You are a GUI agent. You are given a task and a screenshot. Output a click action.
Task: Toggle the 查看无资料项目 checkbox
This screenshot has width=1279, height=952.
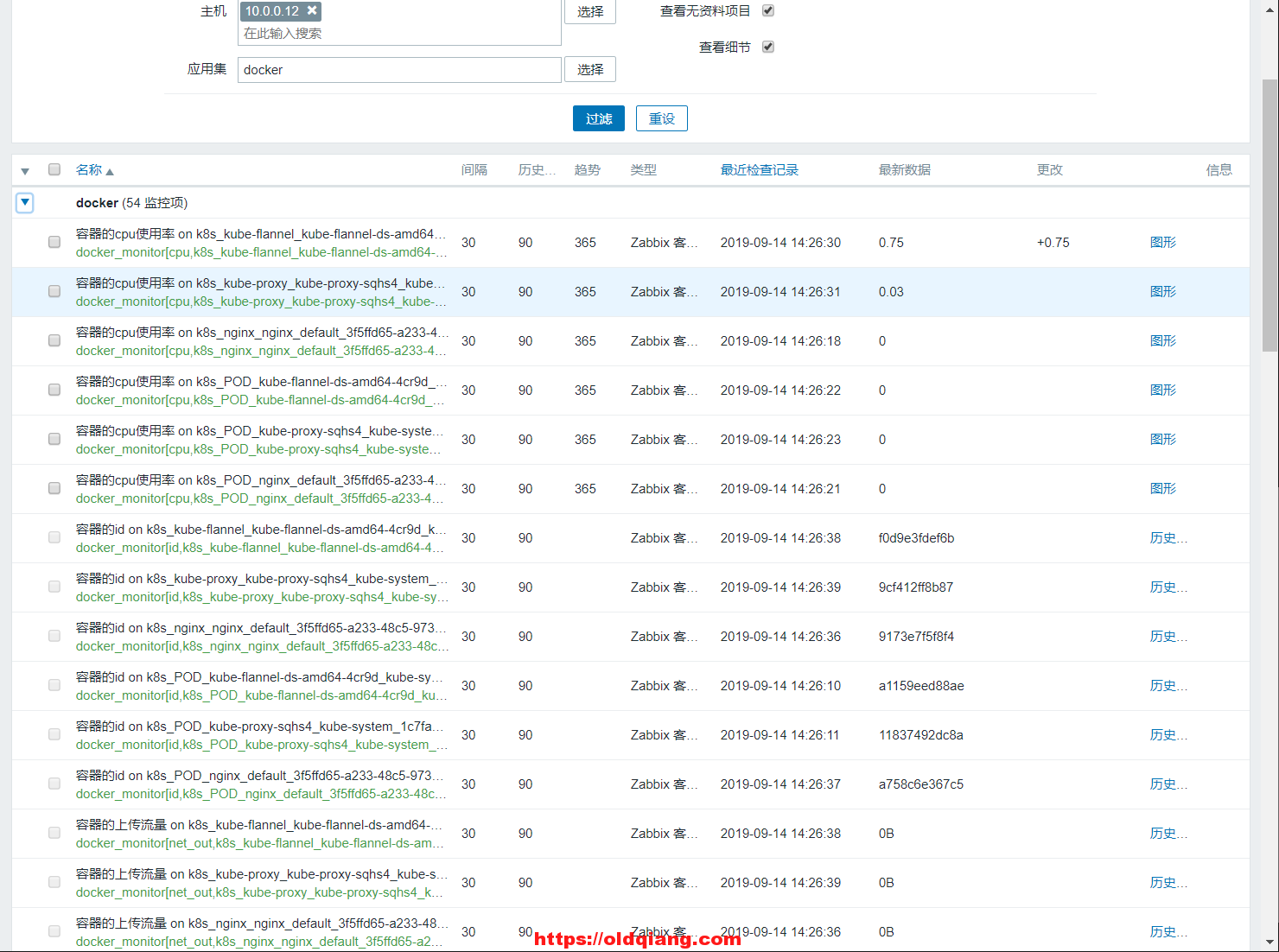click(768, 10)
